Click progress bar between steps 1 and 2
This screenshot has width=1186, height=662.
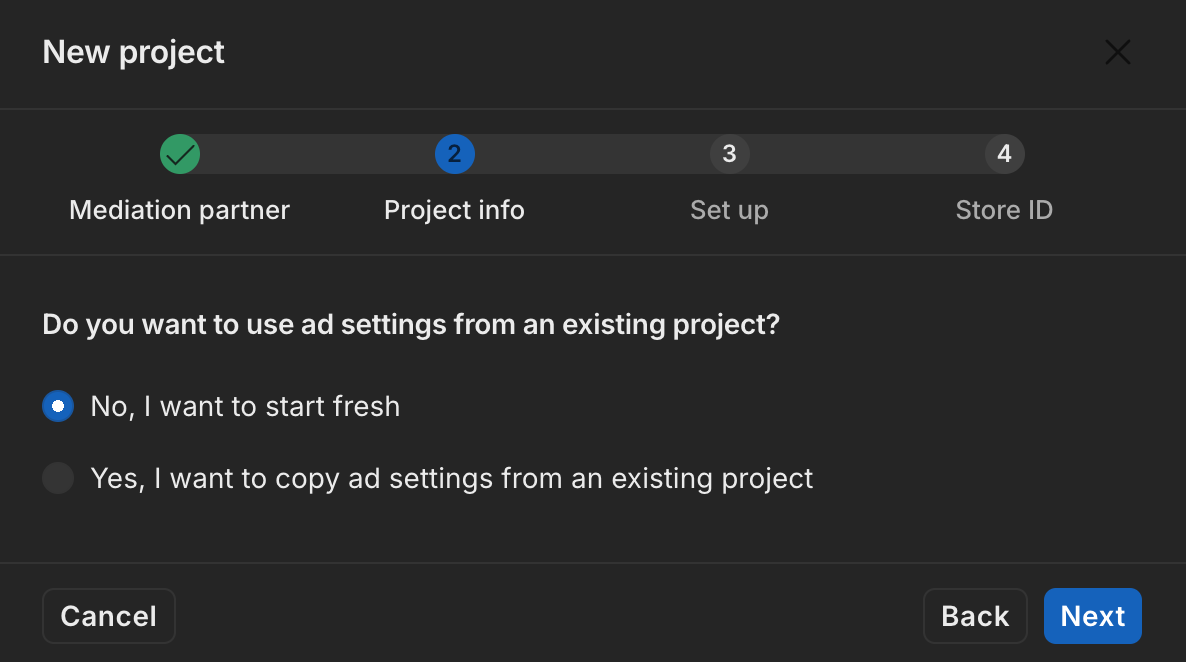pos(317,154)
